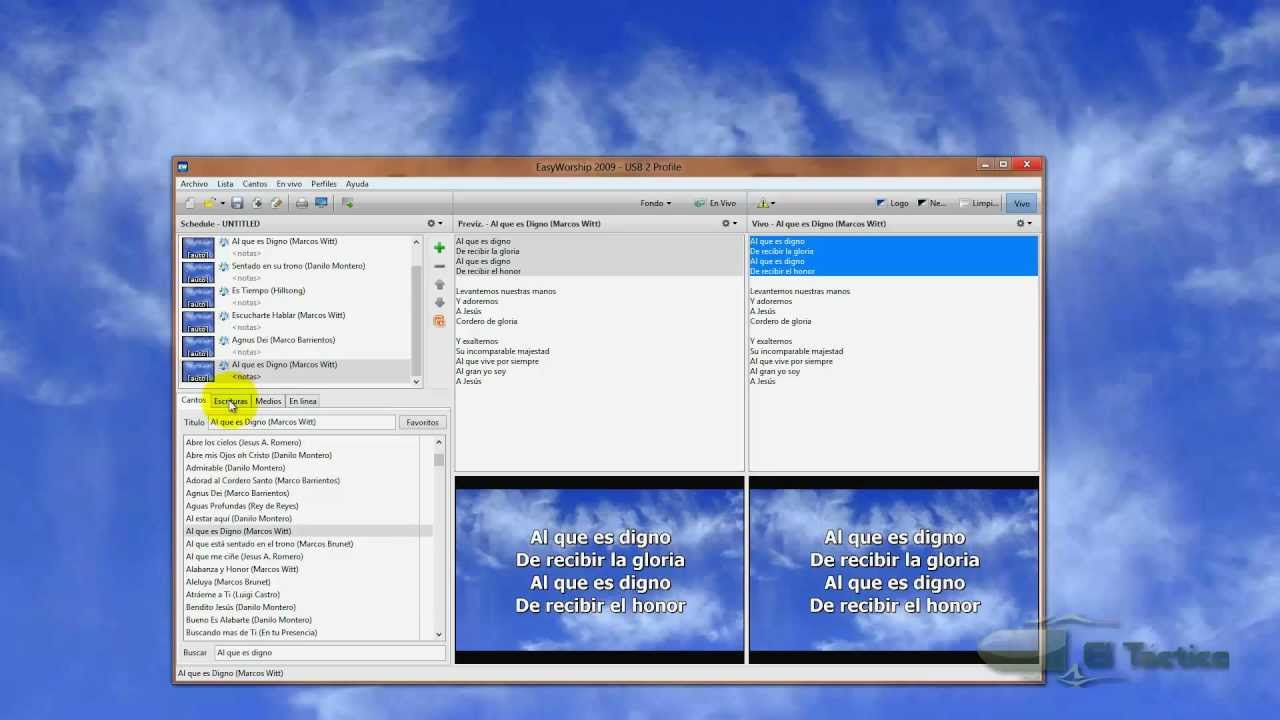
Task: Toggle the black screen (Ne...) button
Action: click(x=932, y=203)
